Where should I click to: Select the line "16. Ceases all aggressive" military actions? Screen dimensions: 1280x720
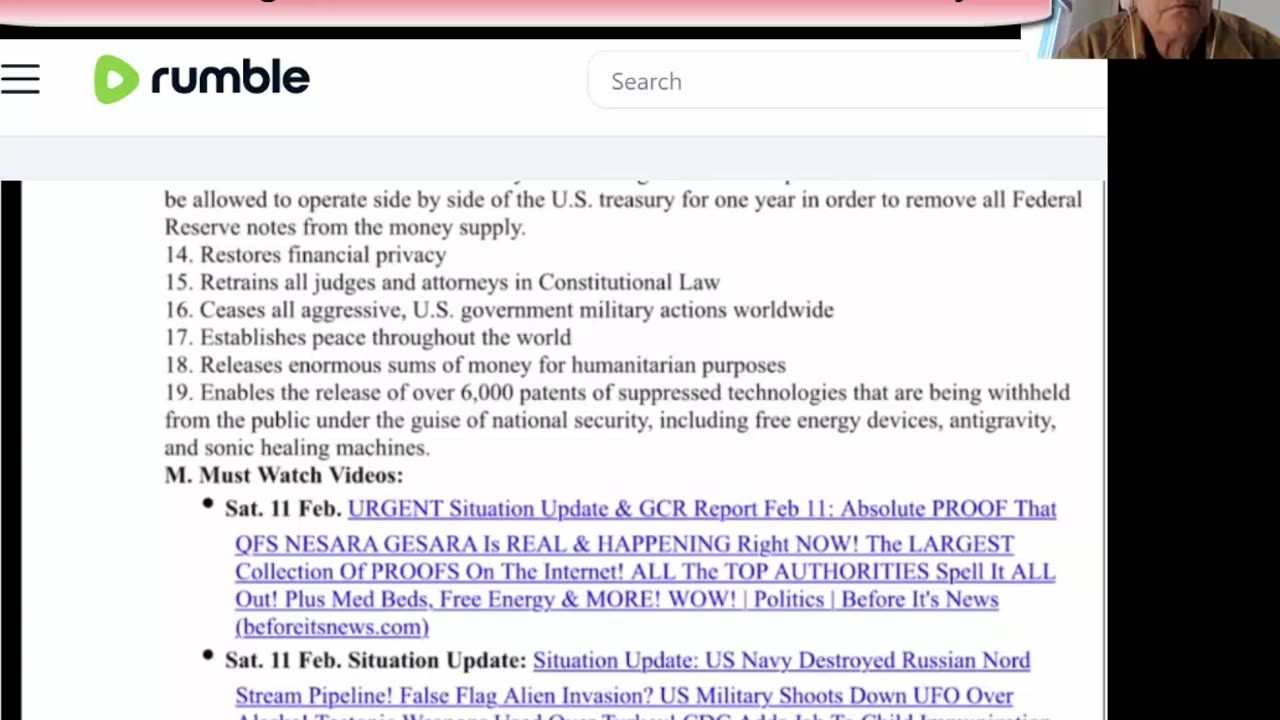click(x=499, y=309)
